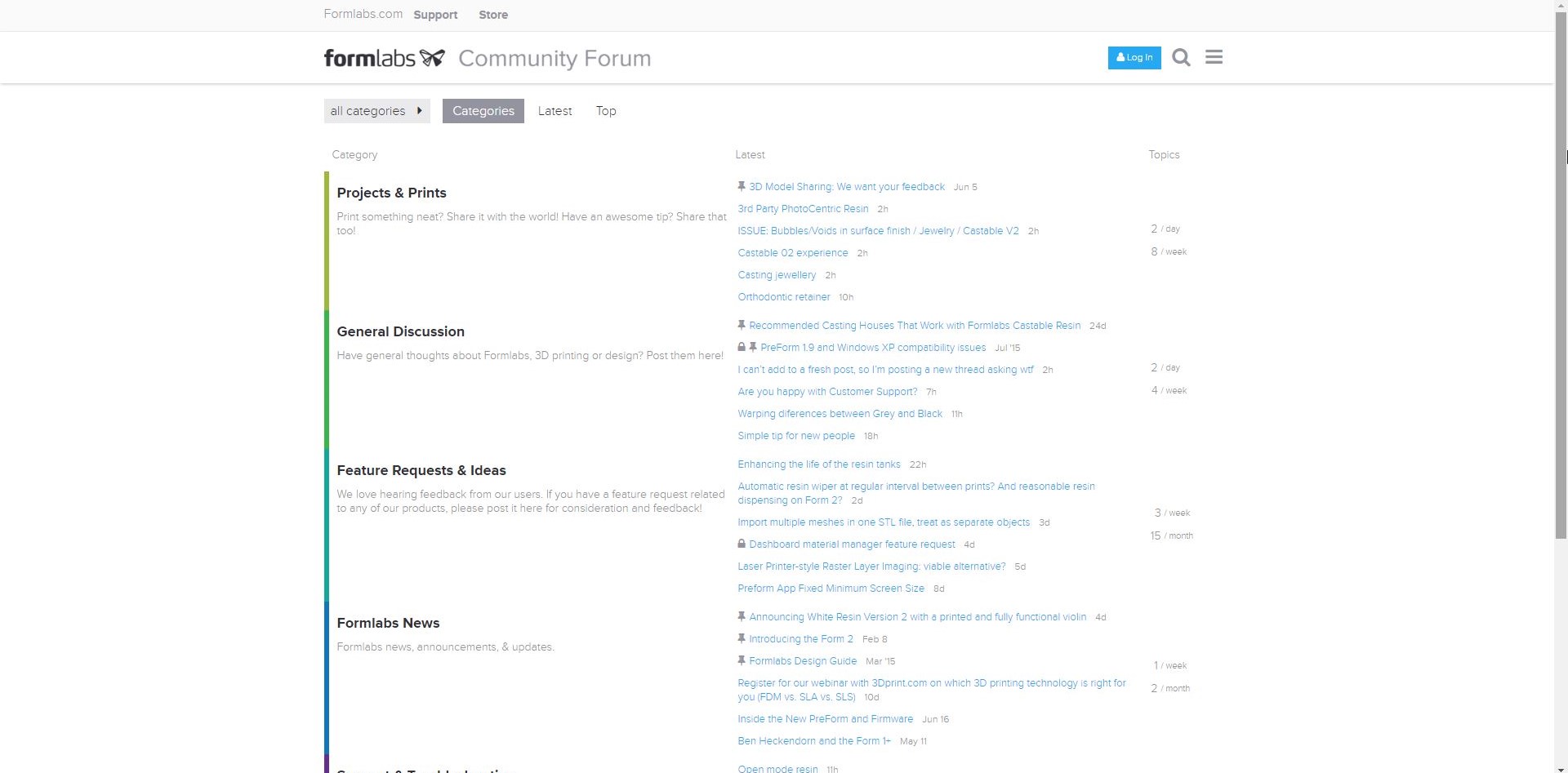Open Enhancing the life of resin tanks
1568x773 pixels.
pos(819,464)
